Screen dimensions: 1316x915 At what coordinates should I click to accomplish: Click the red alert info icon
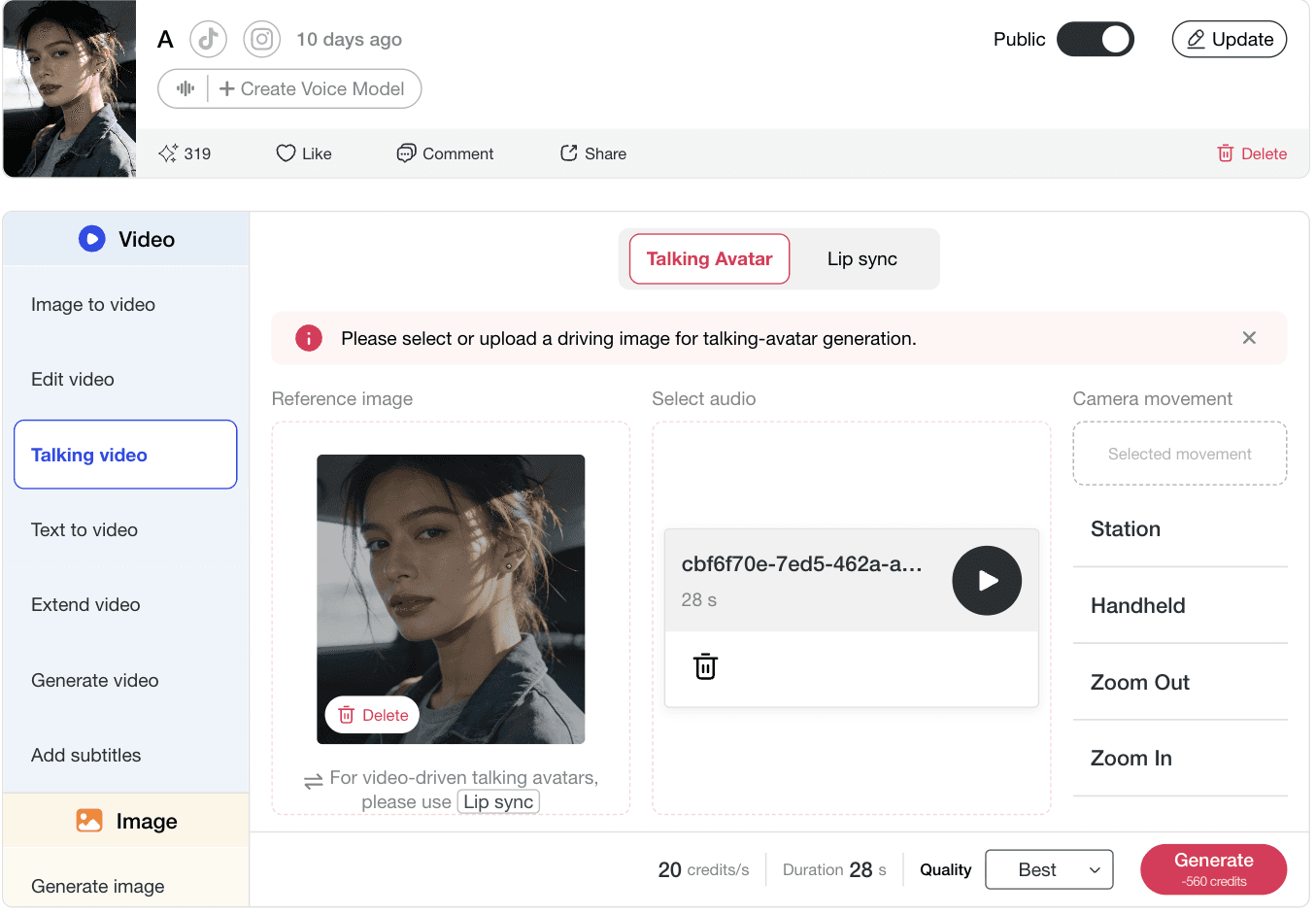[x=309, y=338]
